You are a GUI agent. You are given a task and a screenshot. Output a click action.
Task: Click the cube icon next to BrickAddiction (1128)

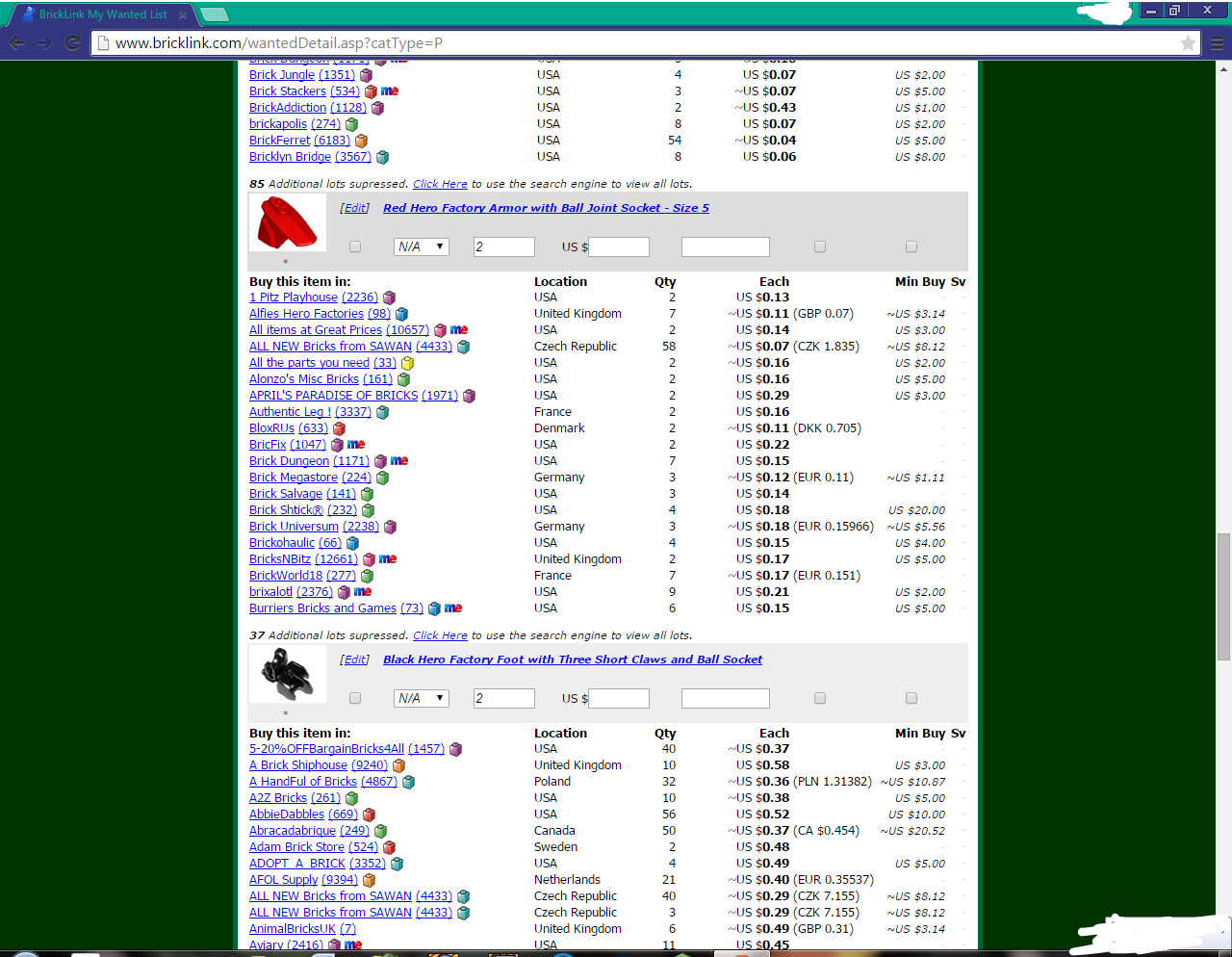pyautogui.click(x=378, y=108)
